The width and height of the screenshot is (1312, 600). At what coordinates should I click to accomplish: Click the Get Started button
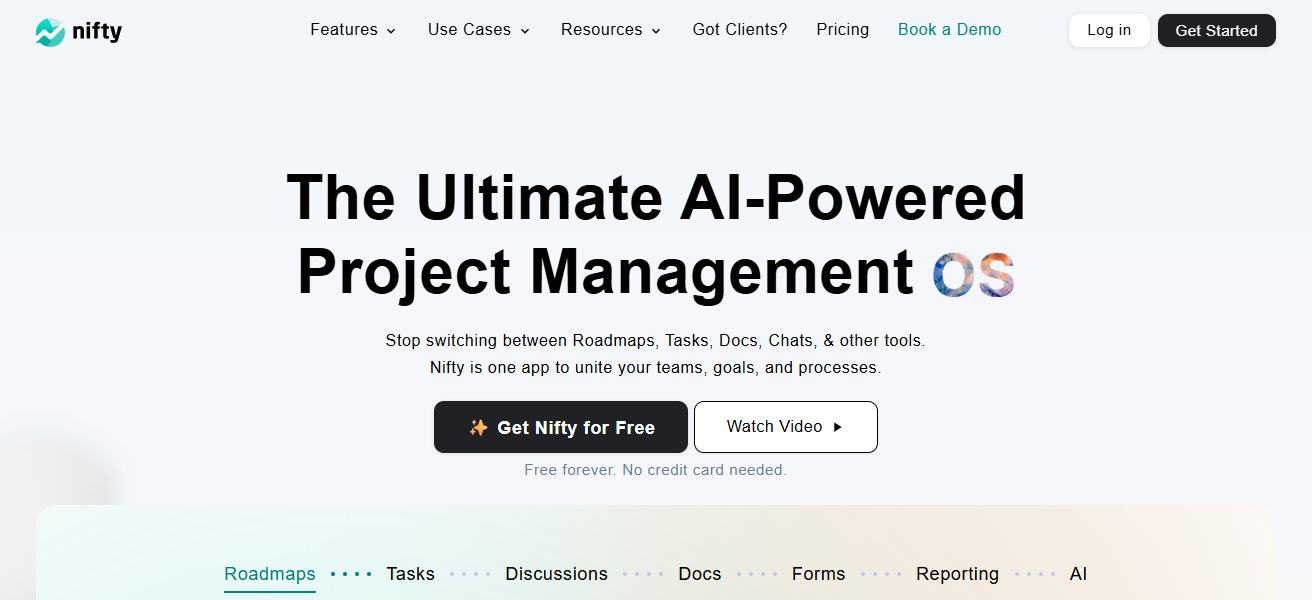click(1216, 31)
